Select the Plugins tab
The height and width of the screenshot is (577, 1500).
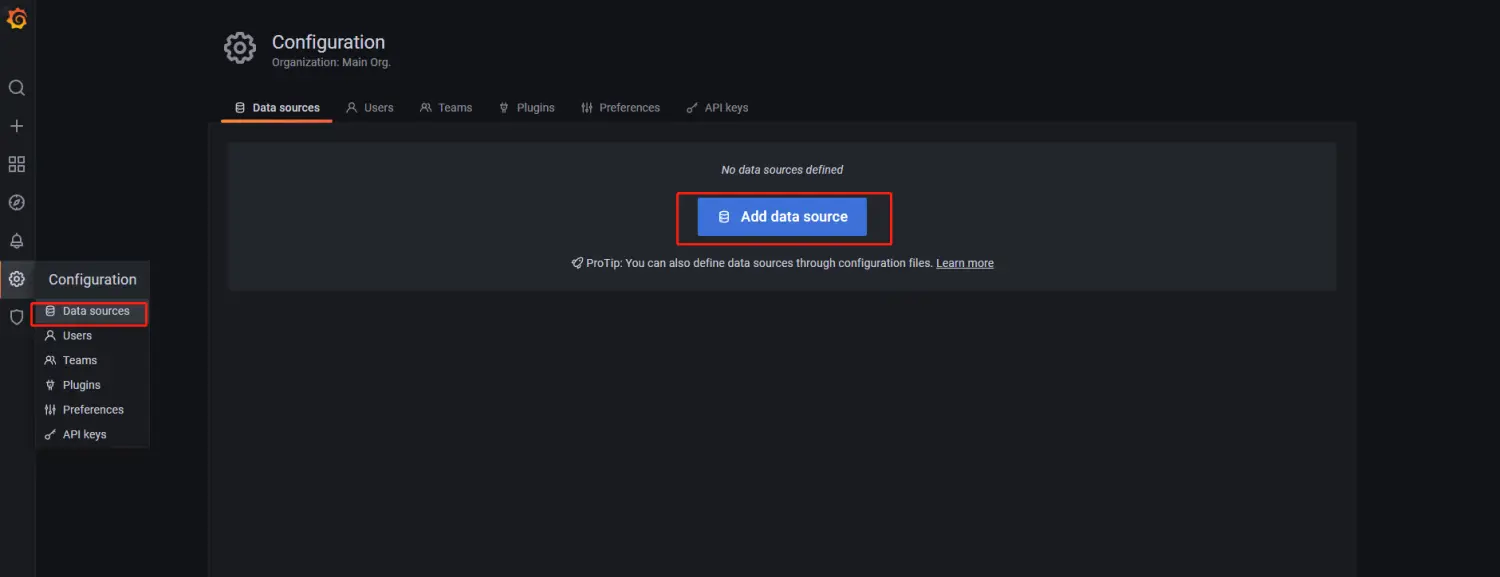527,107
